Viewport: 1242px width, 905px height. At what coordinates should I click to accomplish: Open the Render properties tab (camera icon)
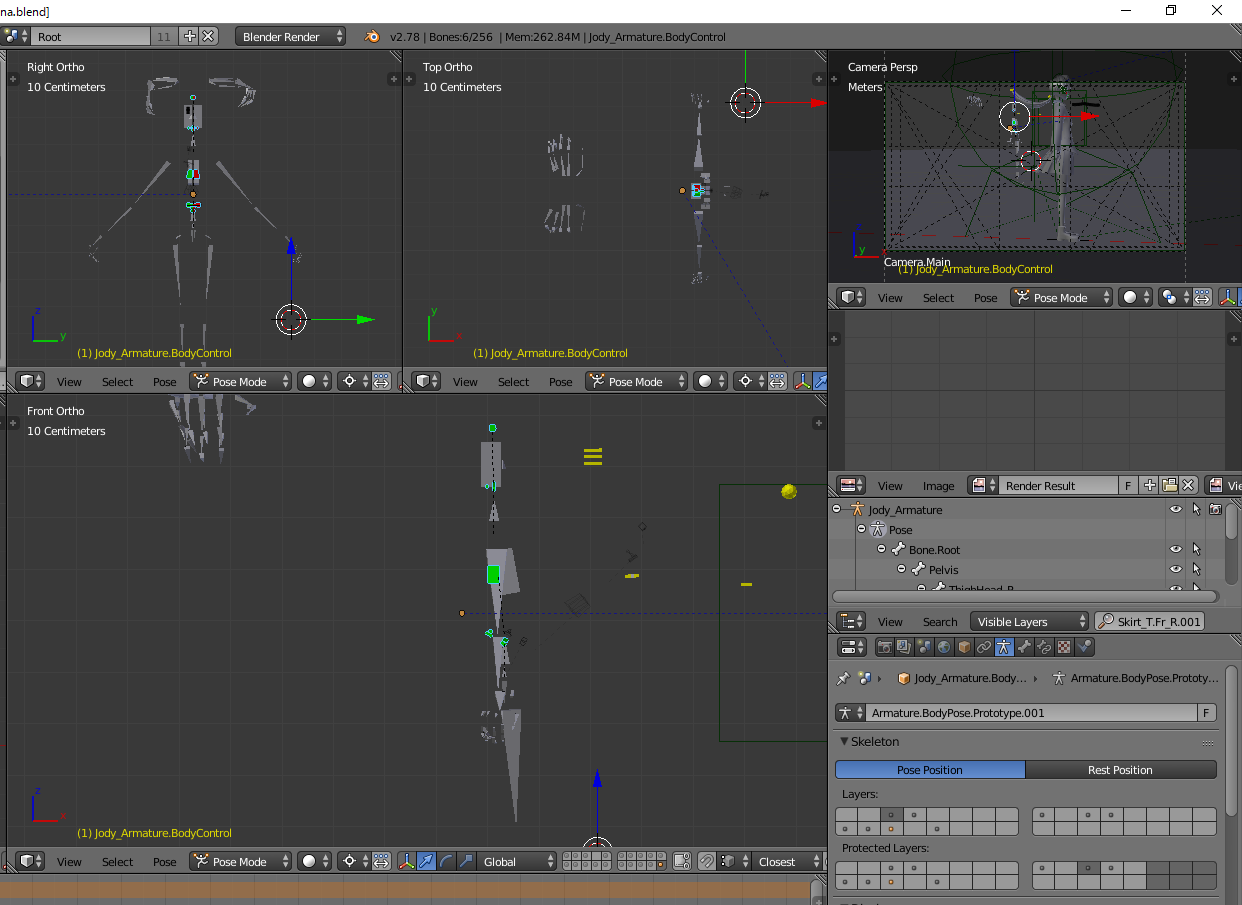[885, 647]
